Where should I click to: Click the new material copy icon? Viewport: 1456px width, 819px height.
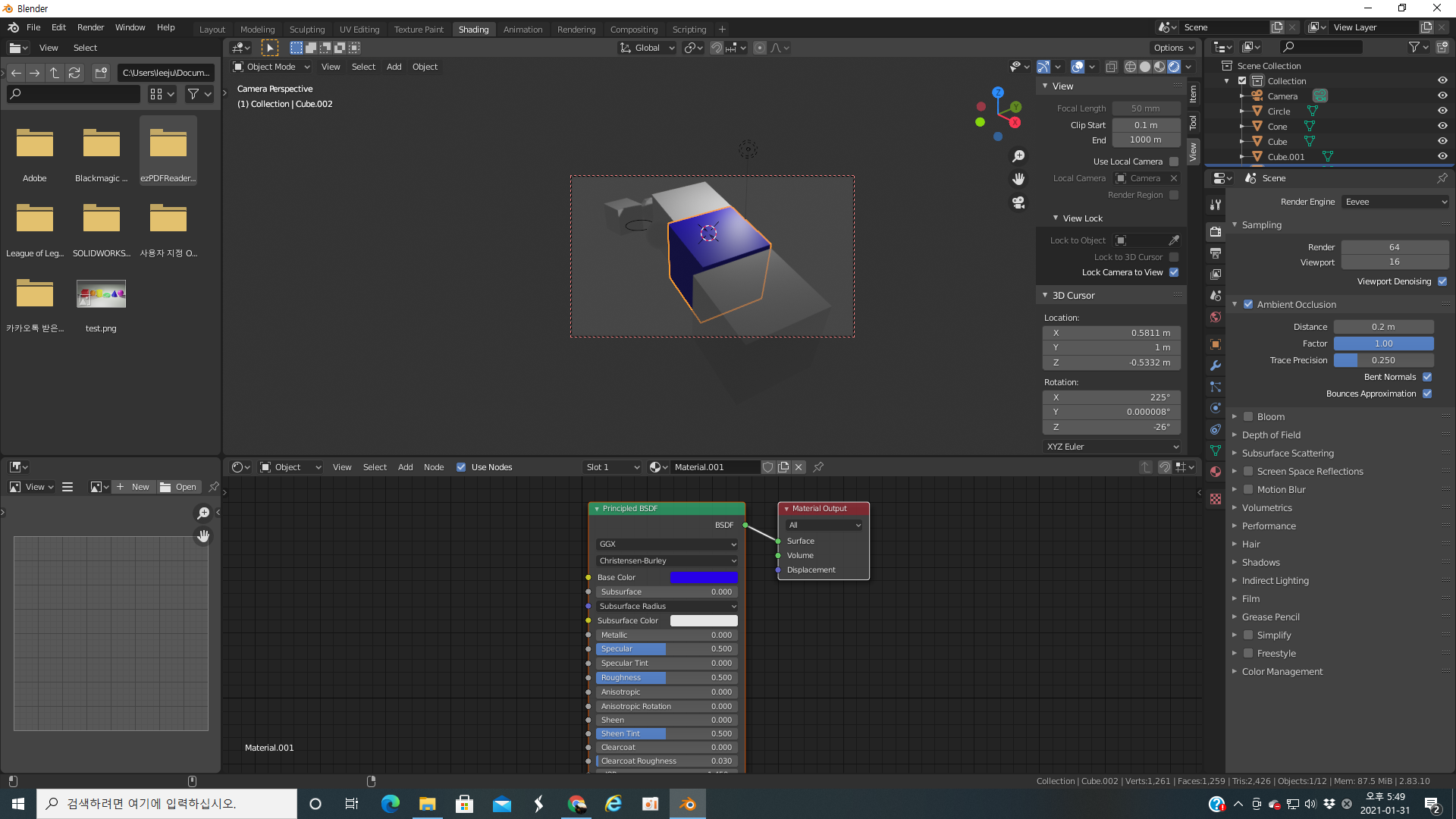(x=783, y=467)
